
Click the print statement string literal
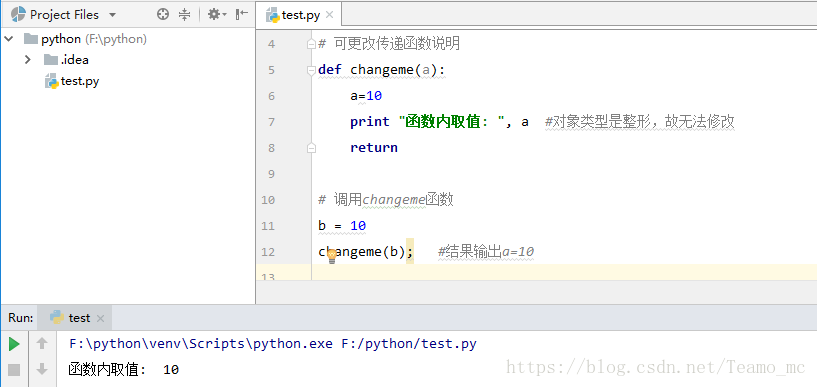coord(451,122)
